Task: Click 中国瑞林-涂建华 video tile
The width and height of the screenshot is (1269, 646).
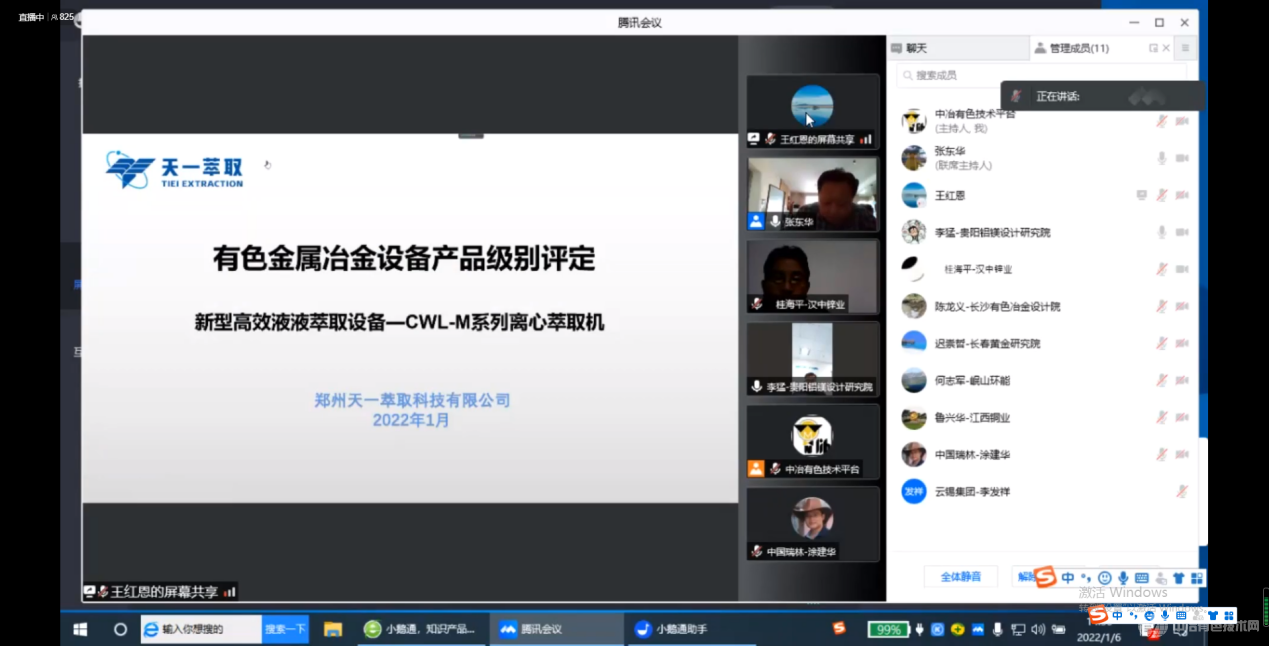Action: coord(812,523)
